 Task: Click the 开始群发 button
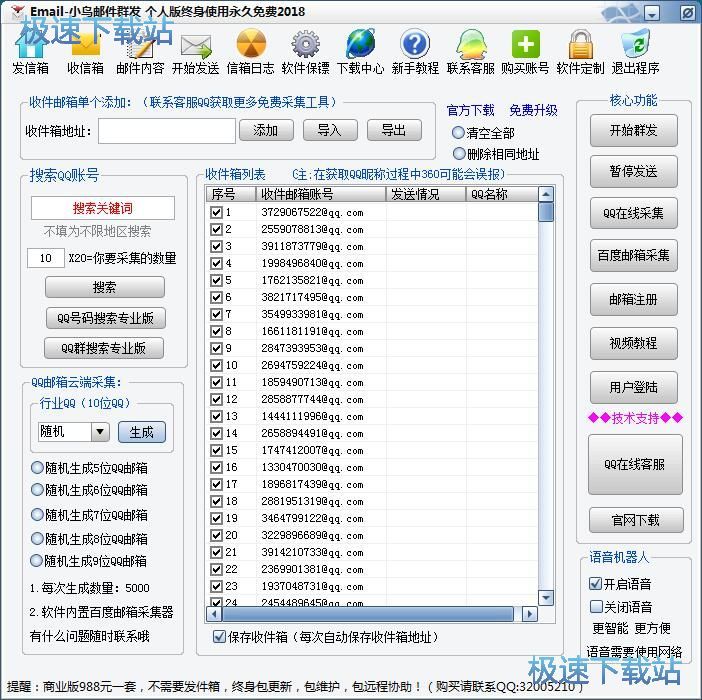634,130
